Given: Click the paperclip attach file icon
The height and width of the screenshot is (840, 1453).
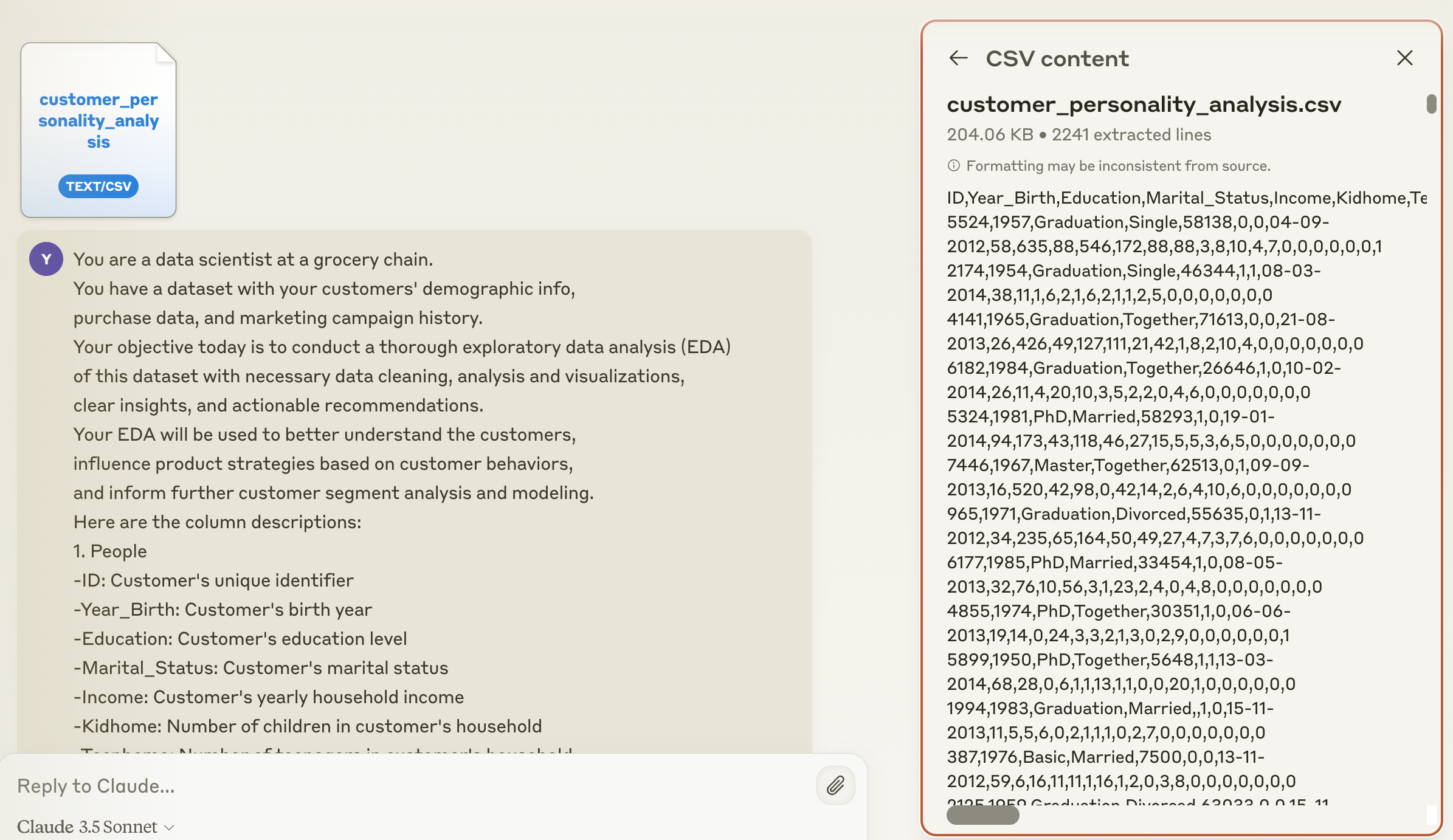Looking at the screenshot, I should tap(835, 785).
